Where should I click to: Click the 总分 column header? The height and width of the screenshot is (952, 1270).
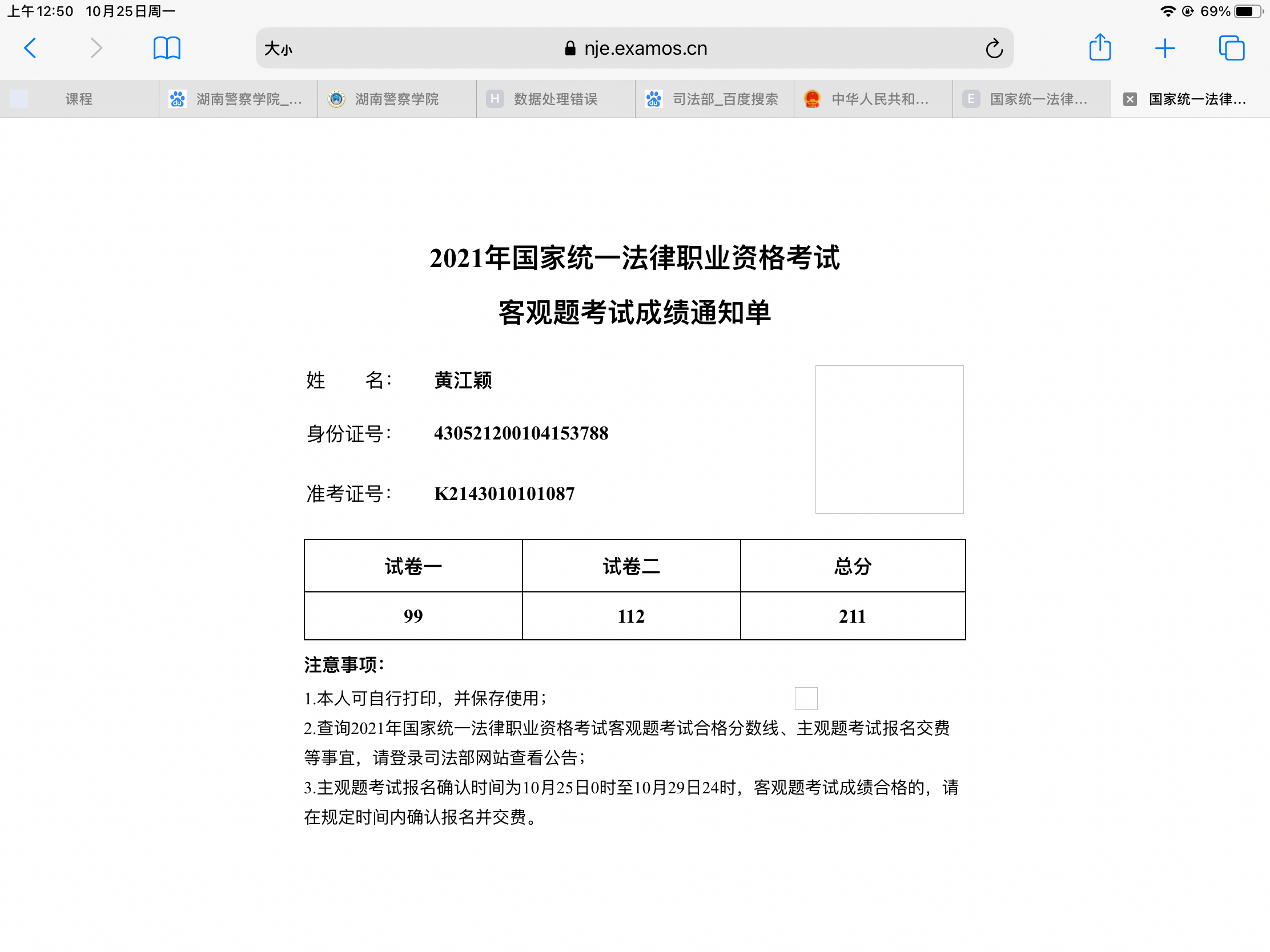[x=853, y=566]
